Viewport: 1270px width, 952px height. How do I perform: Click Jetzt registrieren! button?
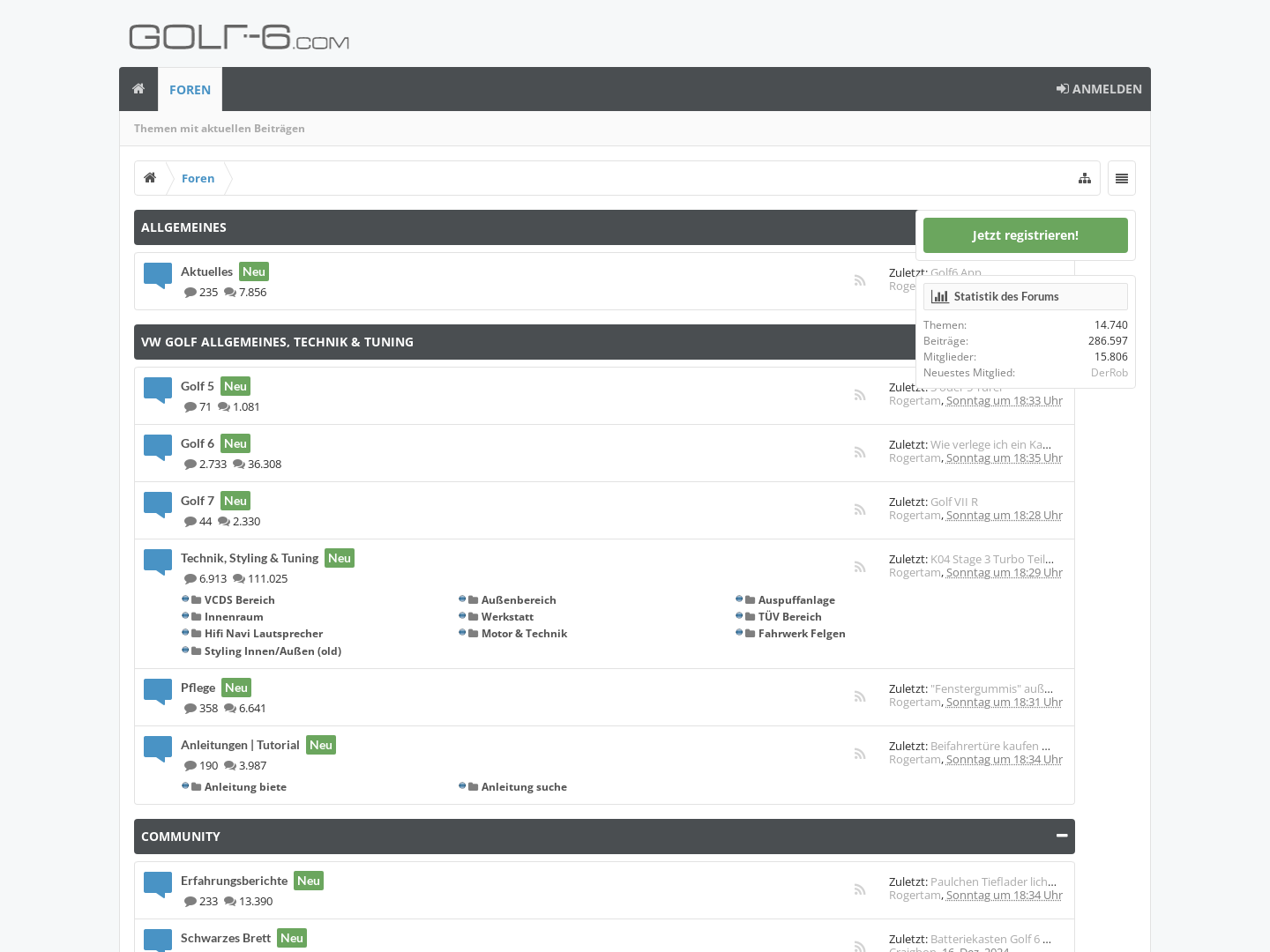(x=1026, y=235)
